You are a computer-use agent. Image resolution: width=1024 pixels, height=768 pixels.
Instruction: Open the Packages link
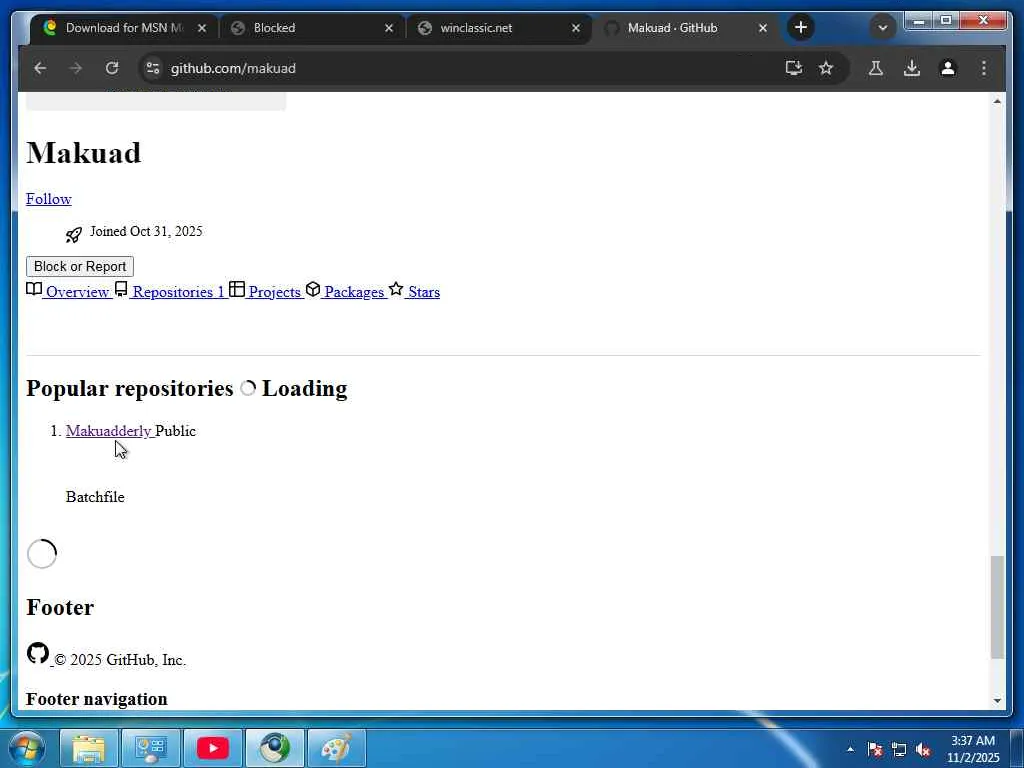pos(354,292)
